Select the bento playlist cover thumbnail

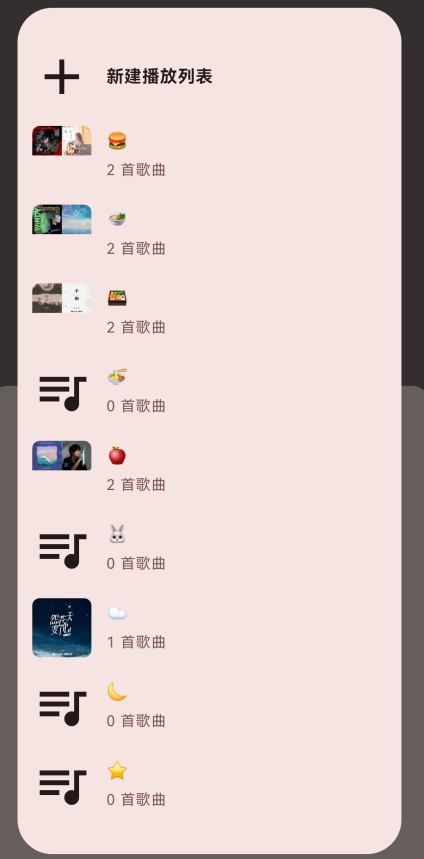[x=62, y=299]
